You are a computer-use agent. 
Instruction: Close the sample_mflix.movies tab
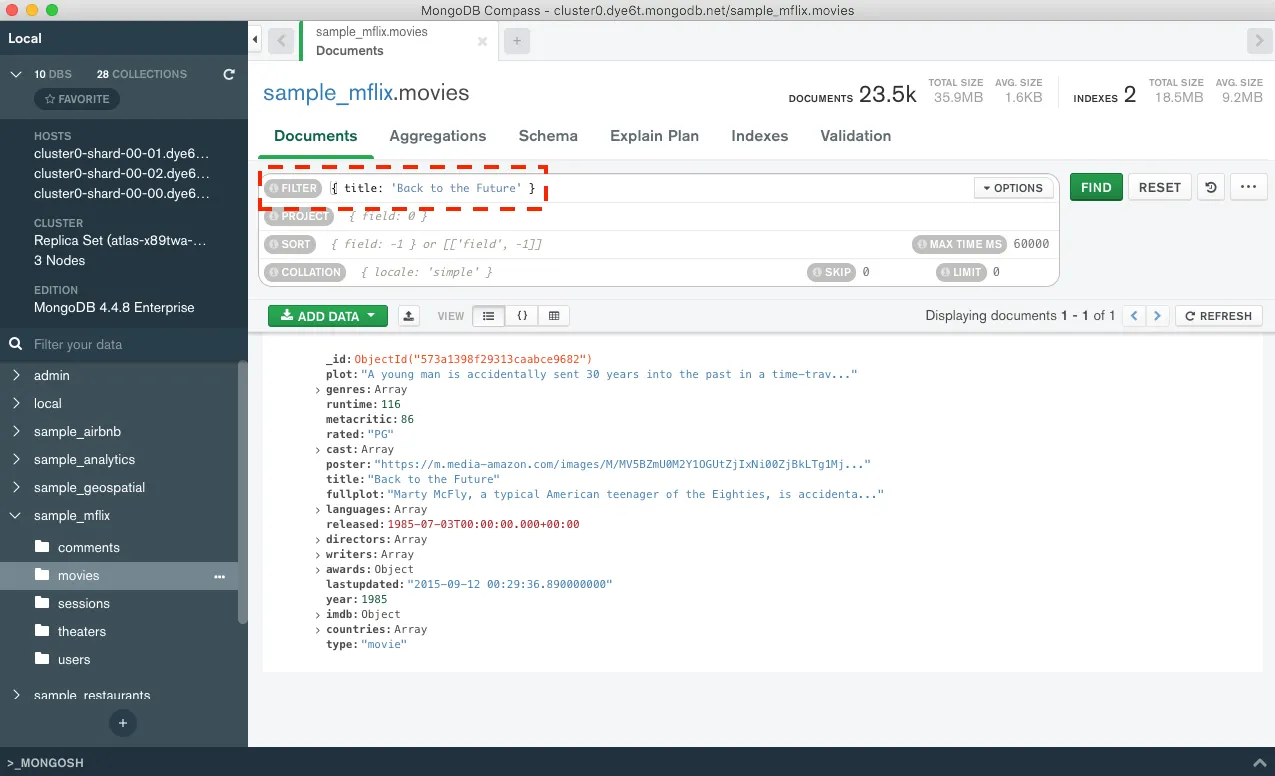pos(482,42)
